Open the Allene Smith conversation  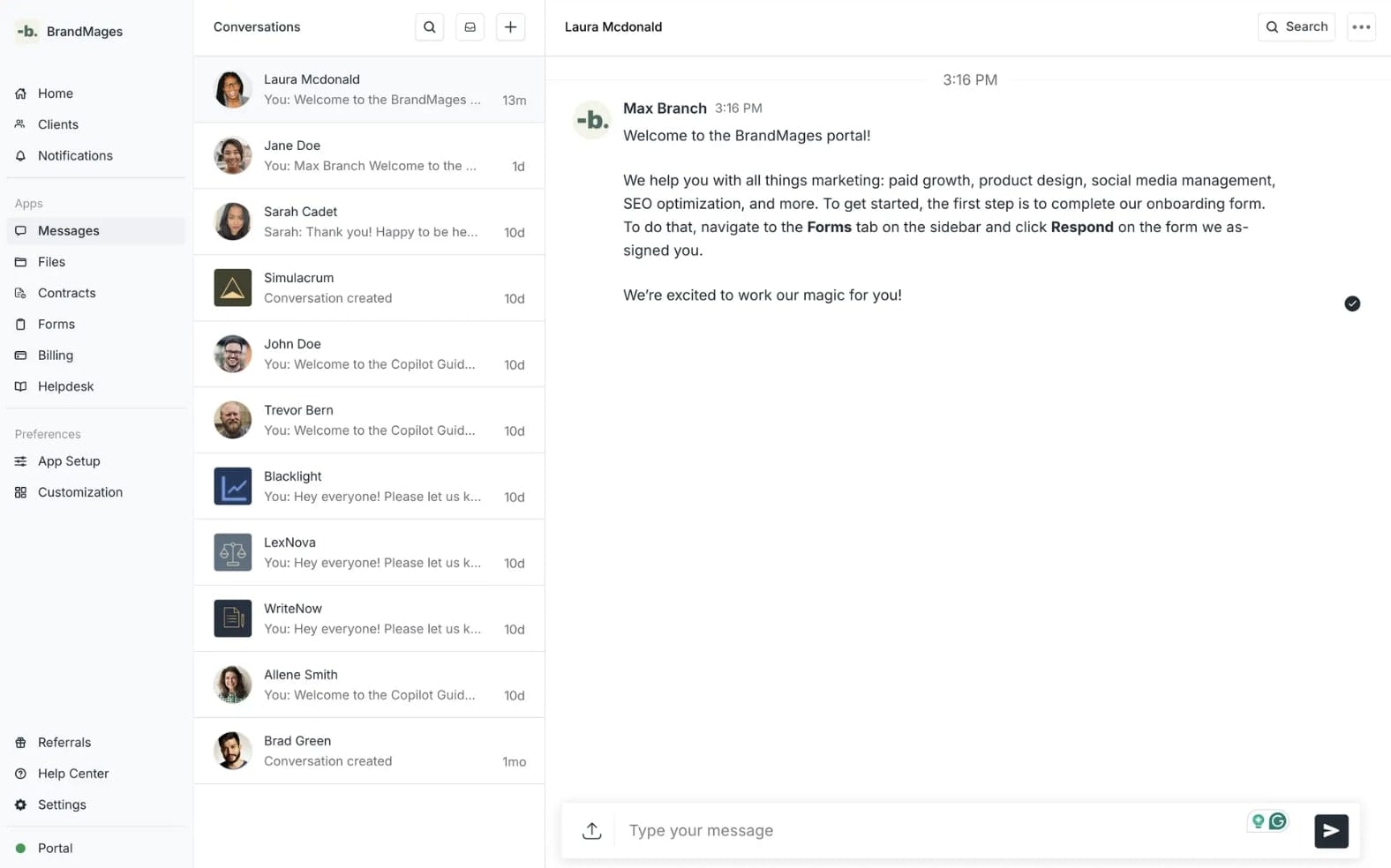(369, 685)
